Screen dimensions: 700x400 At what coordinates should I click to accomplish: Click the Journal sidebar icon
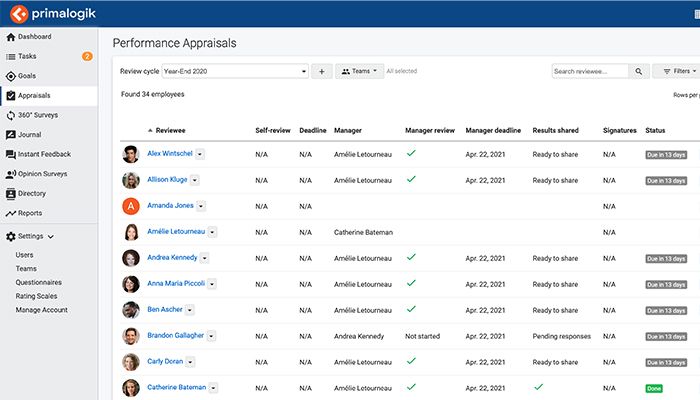click(x=10, y=134)
